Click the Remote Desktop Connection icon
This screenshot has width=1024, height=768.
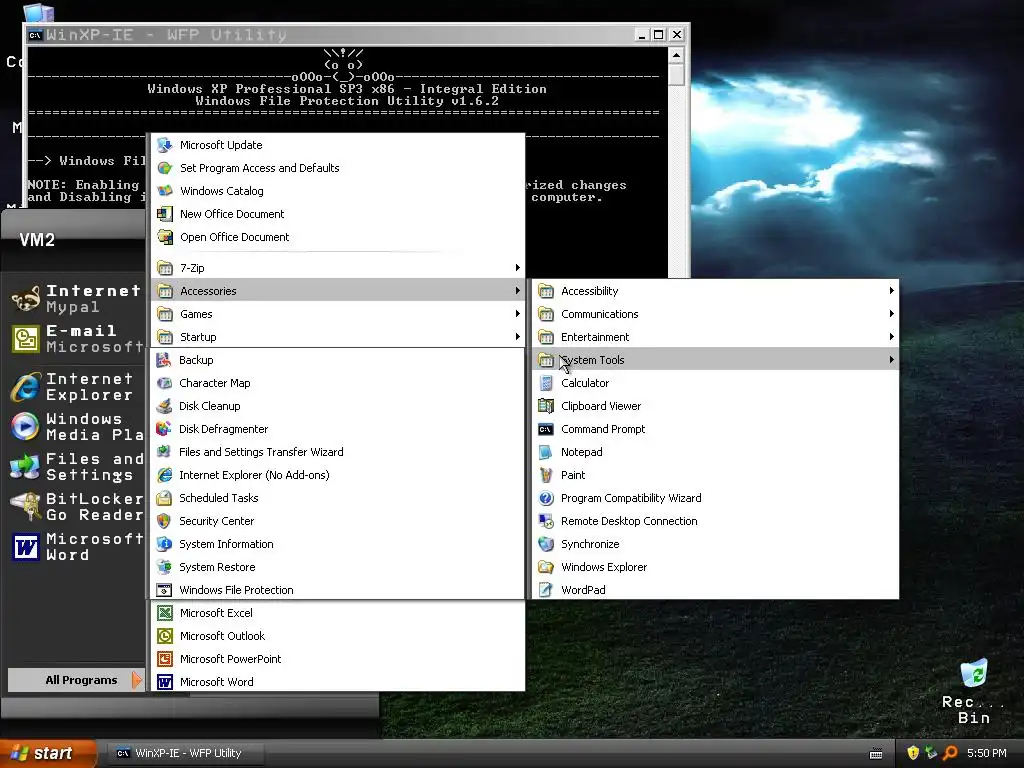(546, 521)
